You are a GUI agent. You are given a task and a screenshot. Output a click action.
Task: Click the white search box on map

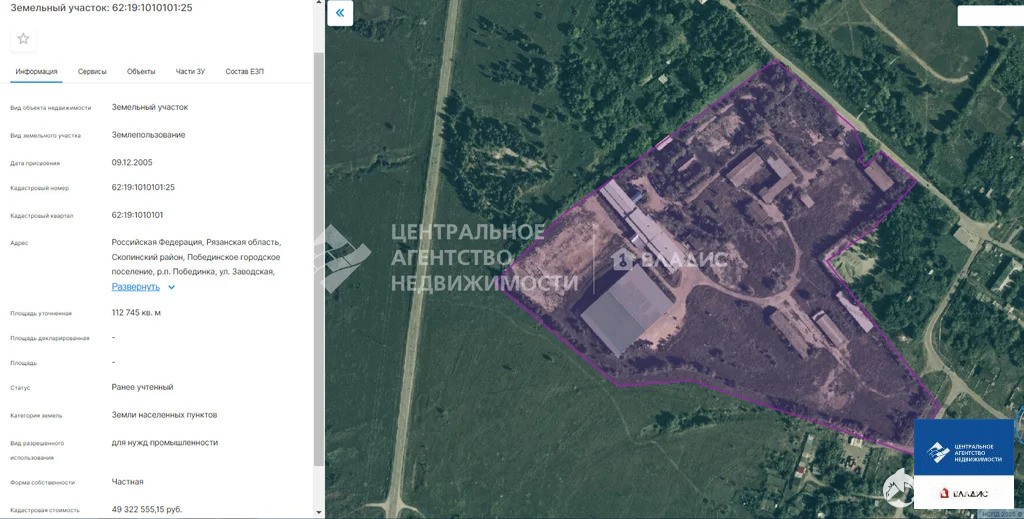coord(989,16)
